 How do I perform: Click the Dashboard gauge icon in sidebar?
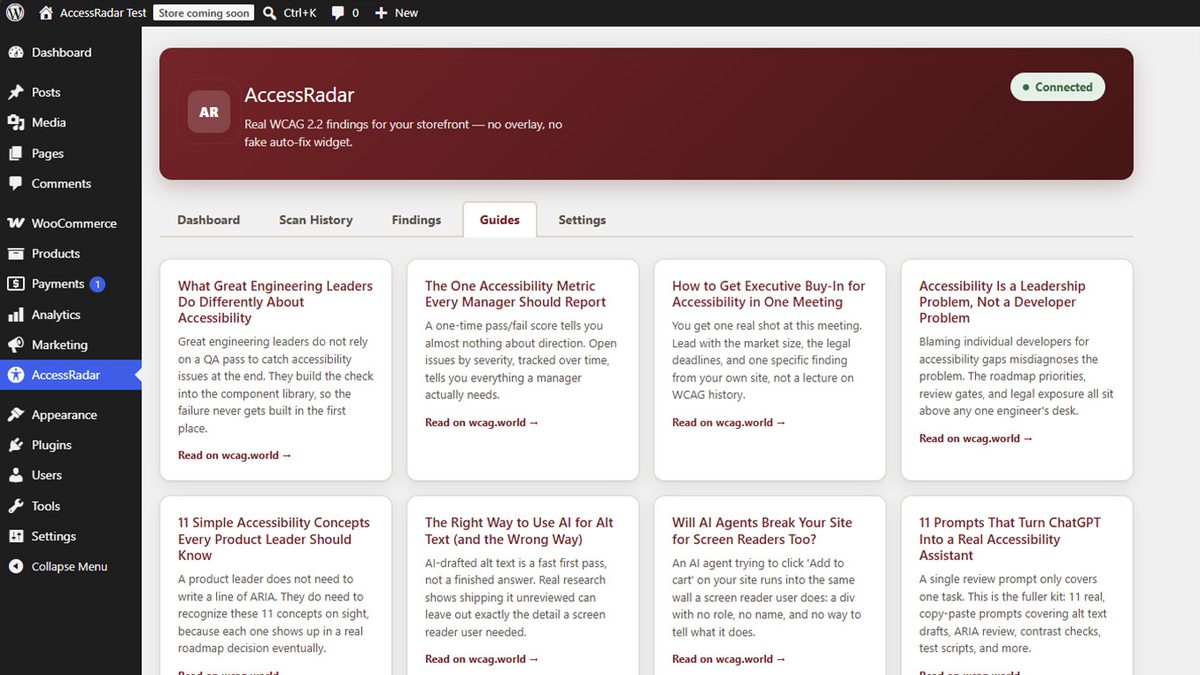coord(15,52)
